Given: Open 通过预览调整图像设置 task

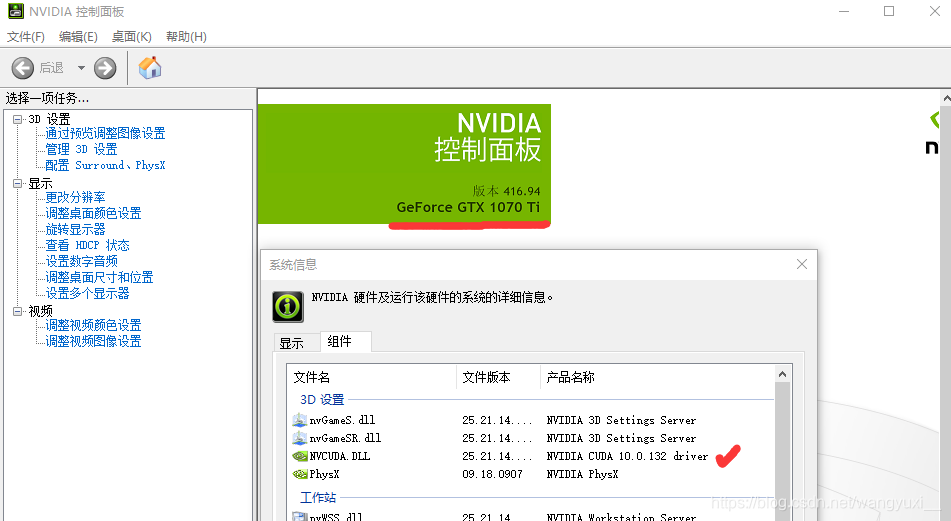Looking at the screenshot, I should [x=105, y=133].
